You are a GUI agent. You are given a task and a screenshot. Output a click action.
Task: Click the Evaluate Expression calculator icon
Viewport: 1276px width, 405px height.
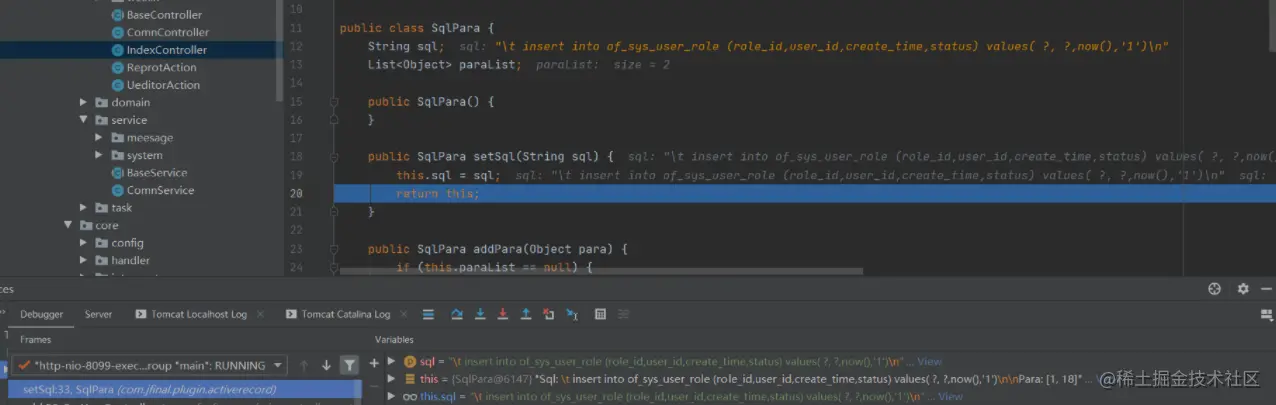pos(600,314)
